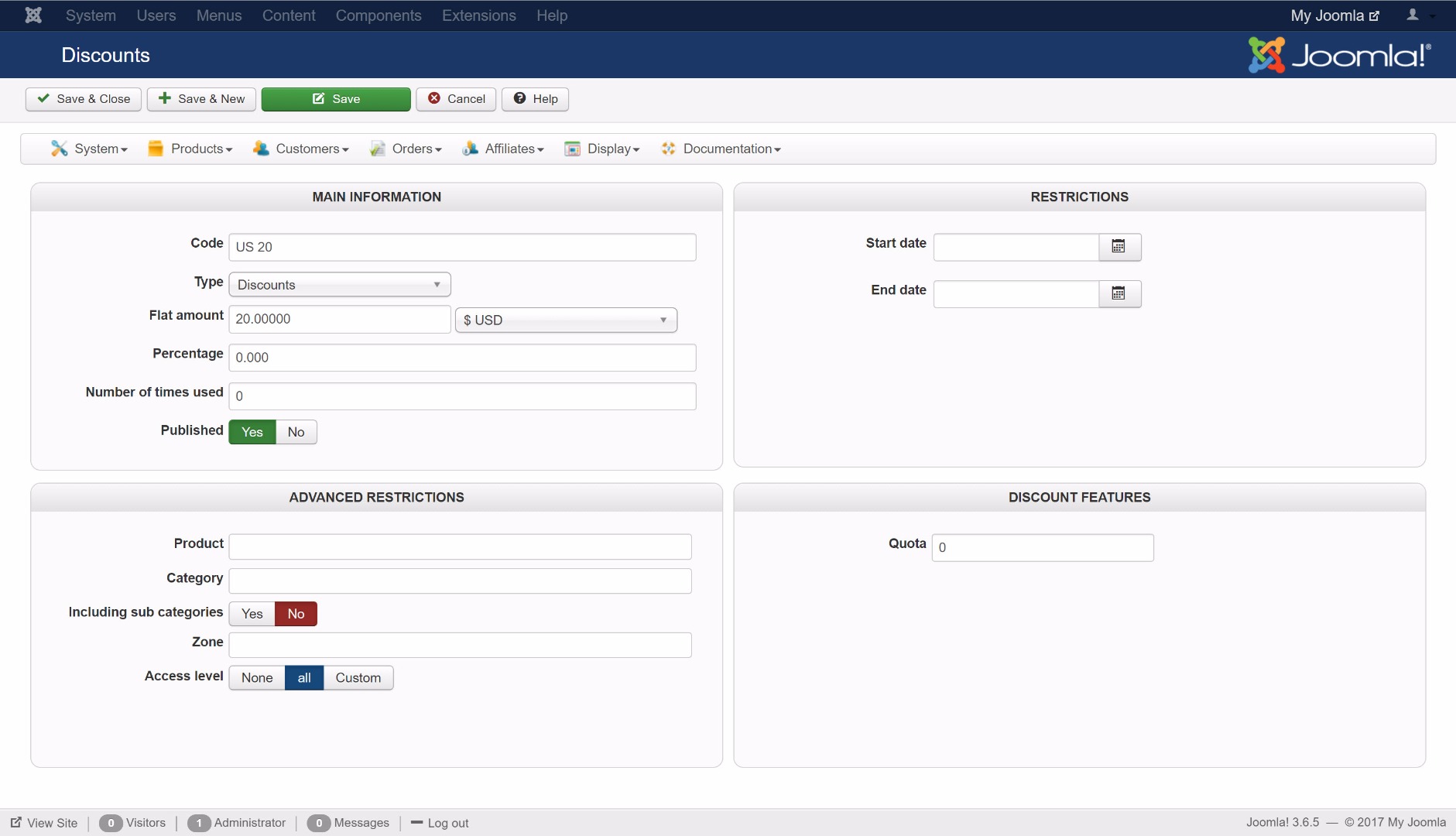Select None for Access level

pyautogui.click(x=257, y=678)
